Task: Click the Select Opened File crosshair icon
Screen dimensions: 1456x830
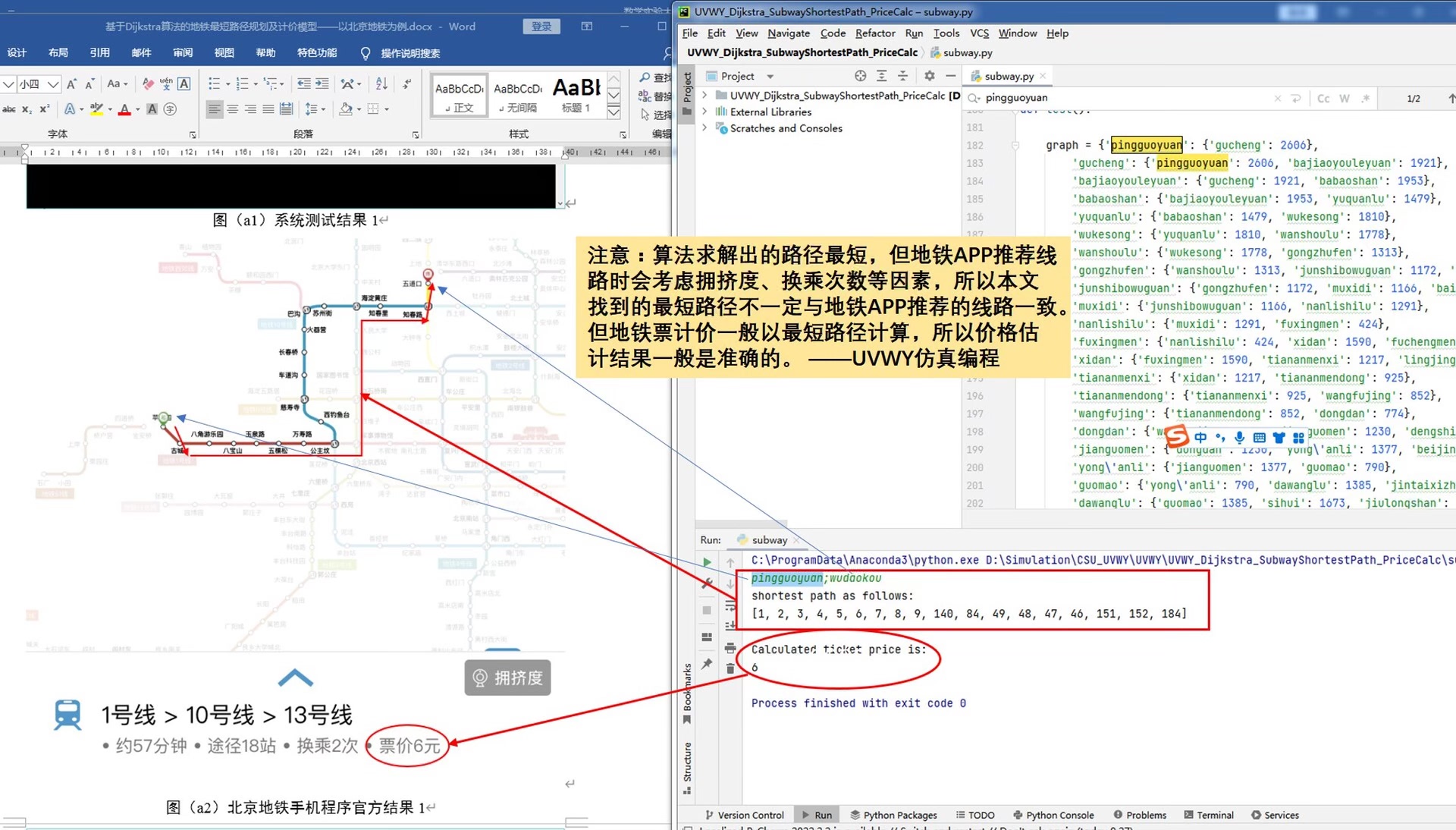Action: (860, 76)
